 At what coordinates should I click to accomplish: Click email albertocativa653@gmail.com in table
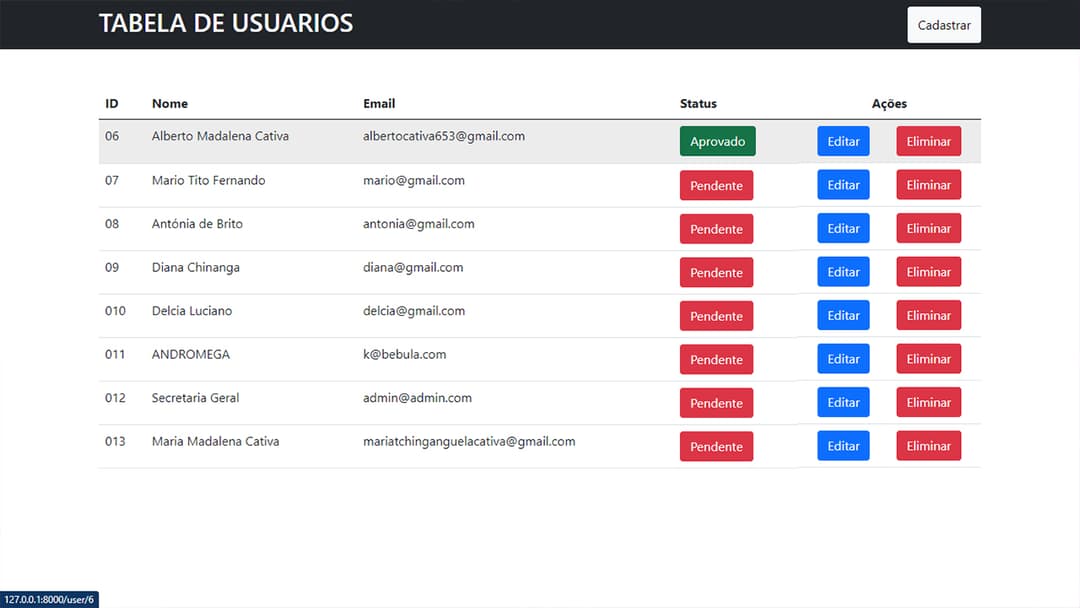coord(443,136)
